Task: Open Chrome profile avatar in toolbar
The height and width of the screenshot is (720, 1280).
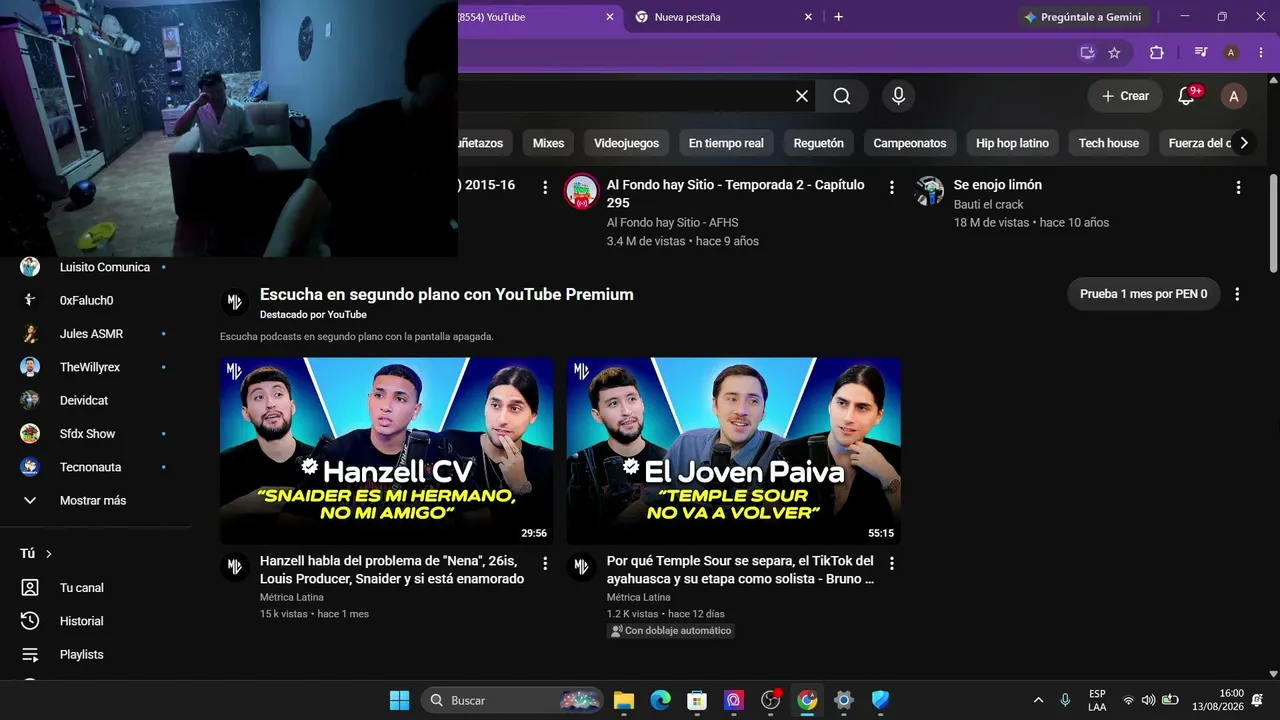Action: [1231, 53]
